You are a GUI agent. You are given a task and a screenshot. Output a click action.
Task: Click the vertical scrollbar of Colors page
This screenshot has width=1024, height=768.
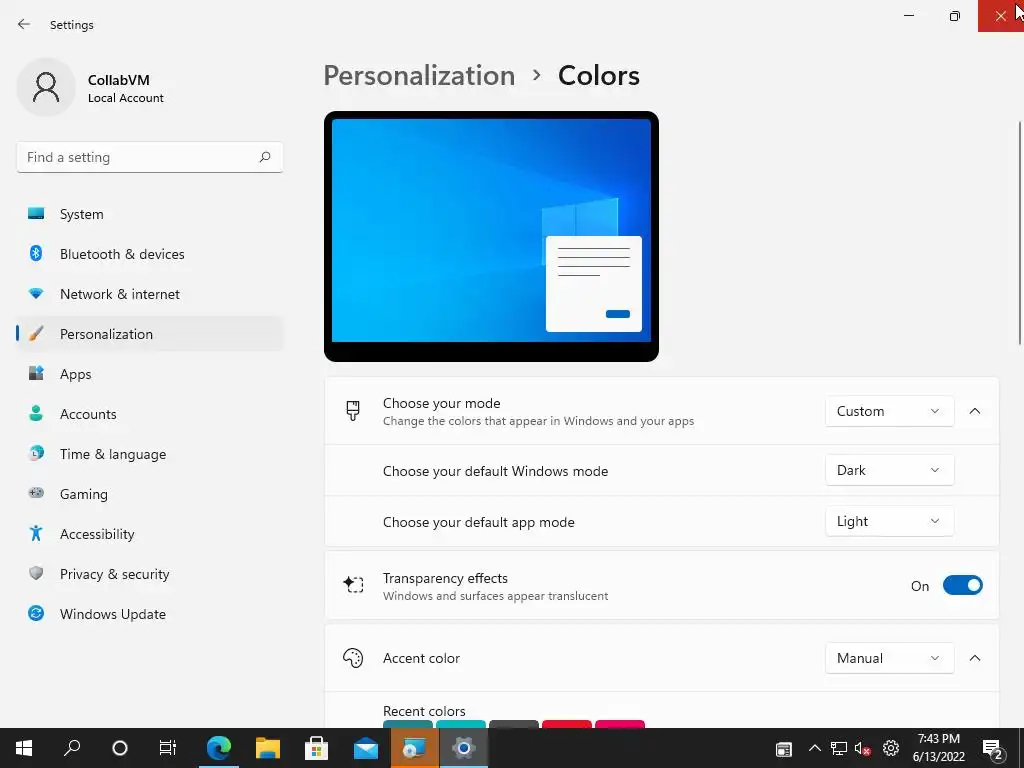coord(1020,233)
